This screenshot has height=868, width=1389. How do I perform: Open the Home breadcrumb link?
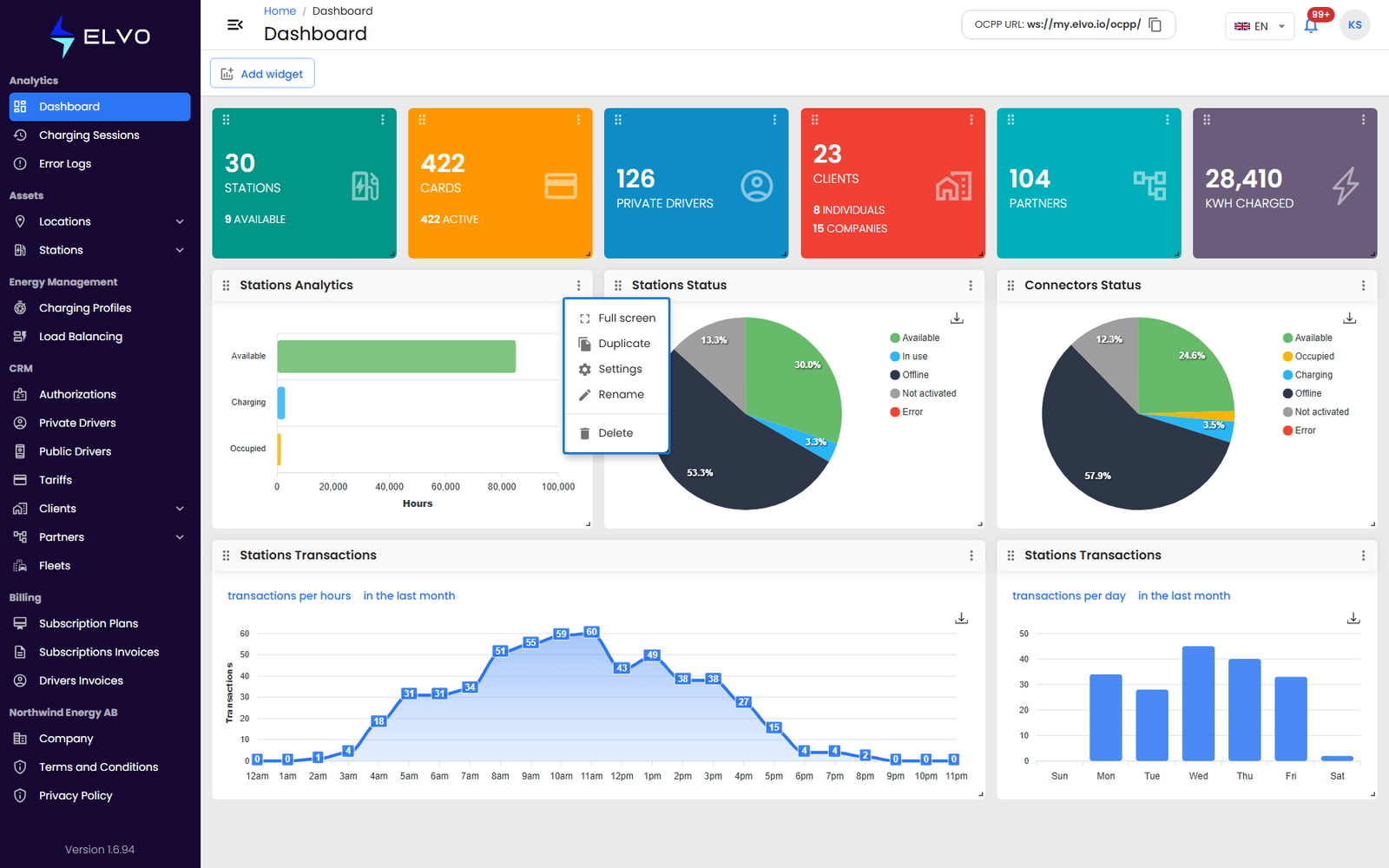point(280,11)
